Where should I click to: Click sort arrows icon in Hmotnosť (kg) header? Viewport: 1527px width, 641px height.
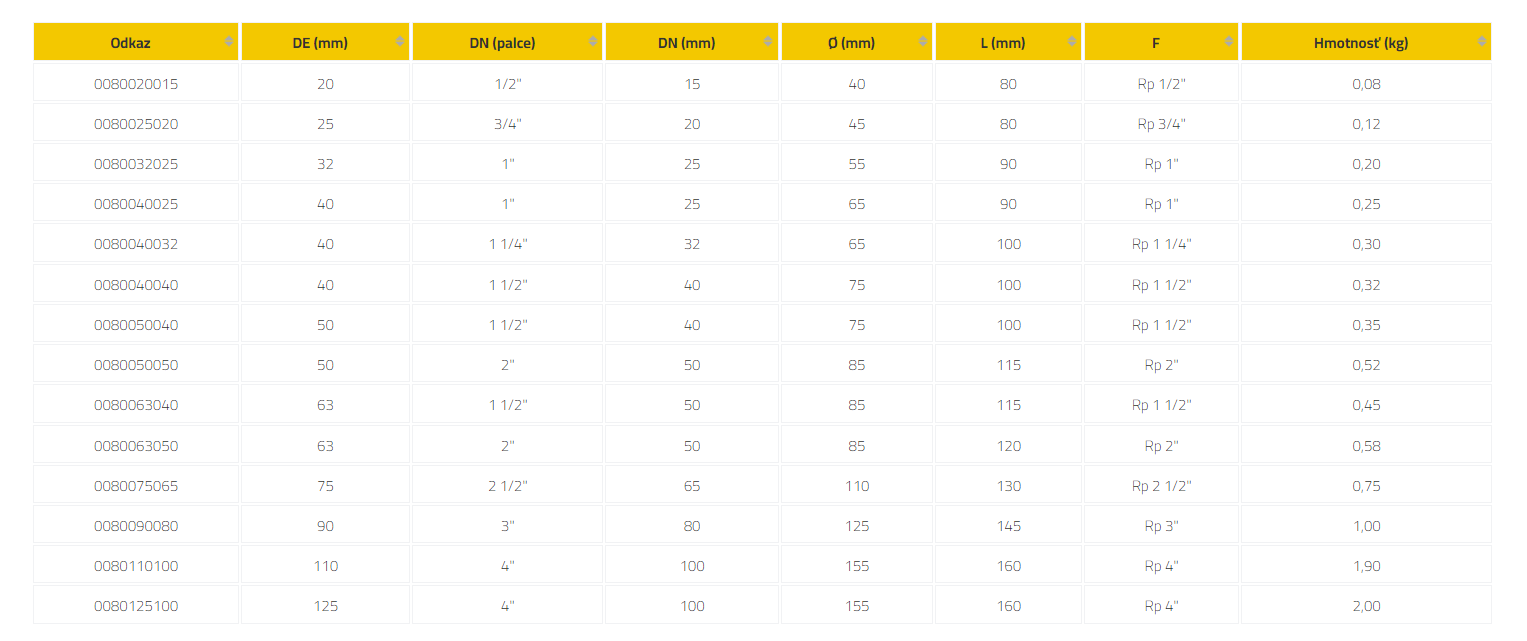click(1482, 41)
